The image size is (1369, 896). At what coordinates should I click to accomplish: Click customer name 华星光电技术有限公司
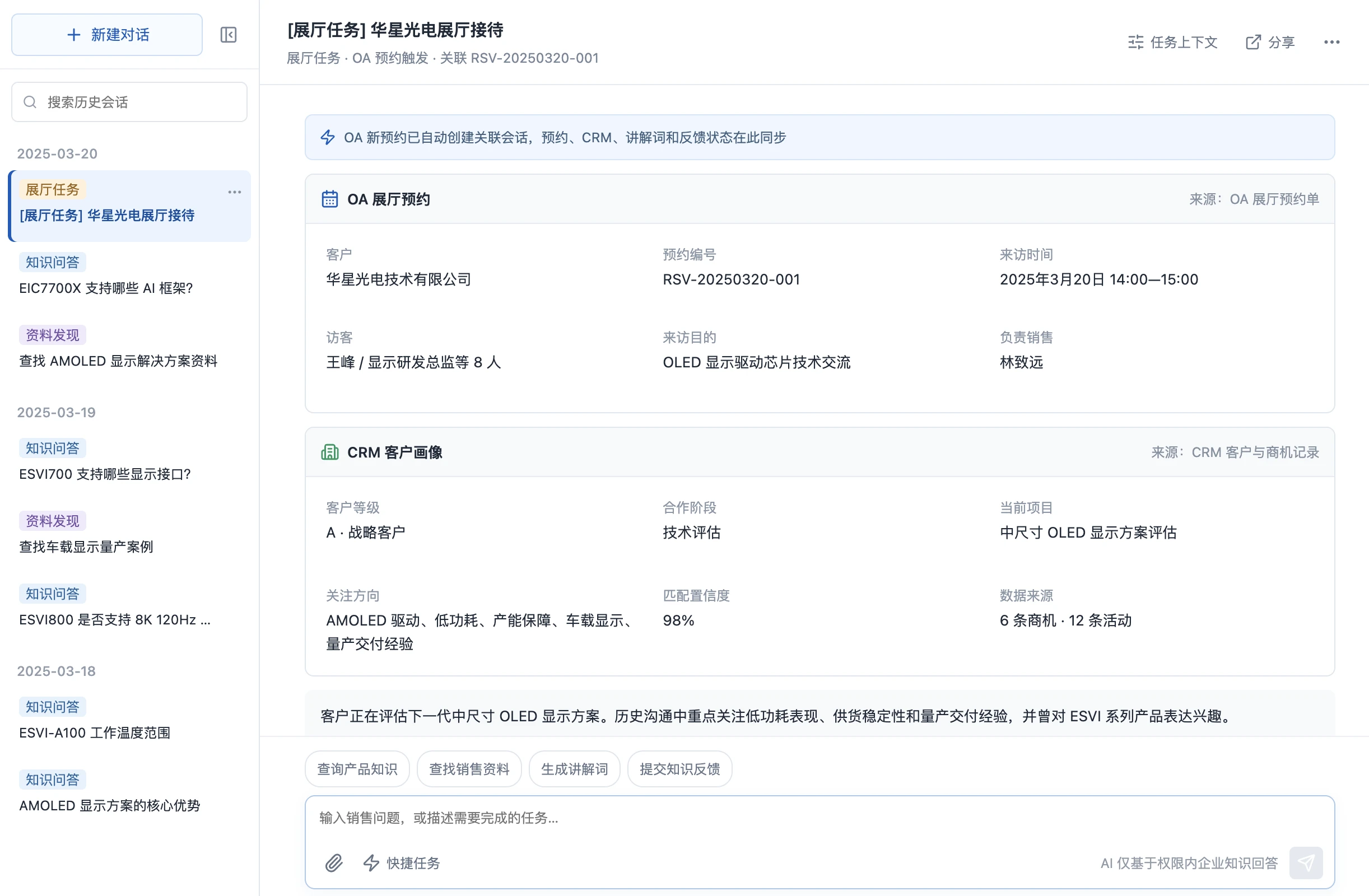399,279
